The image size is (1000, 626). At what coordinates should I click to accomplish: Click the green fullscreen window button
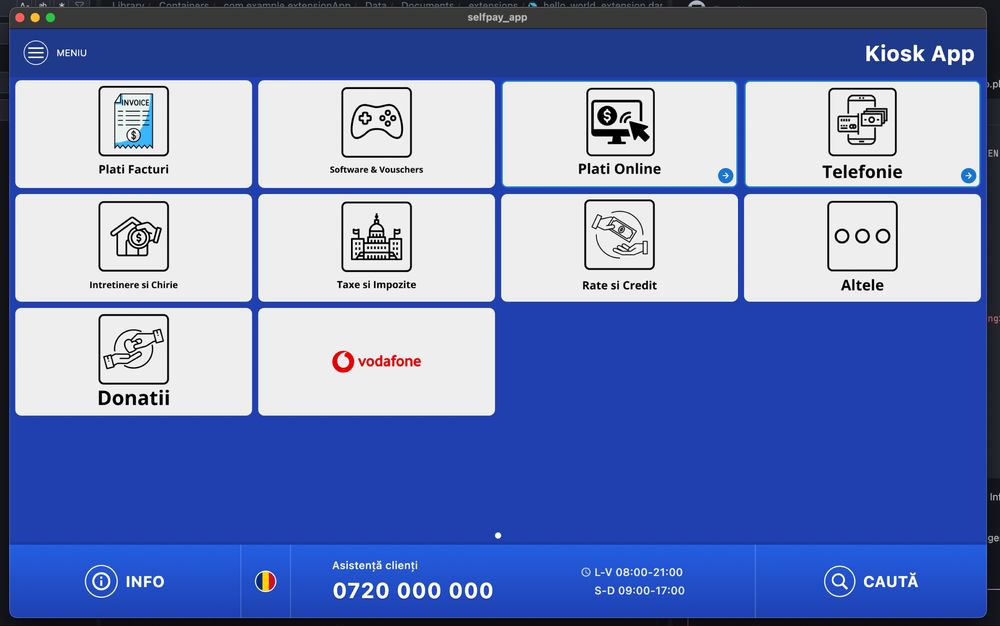click(x=50, y=18)
